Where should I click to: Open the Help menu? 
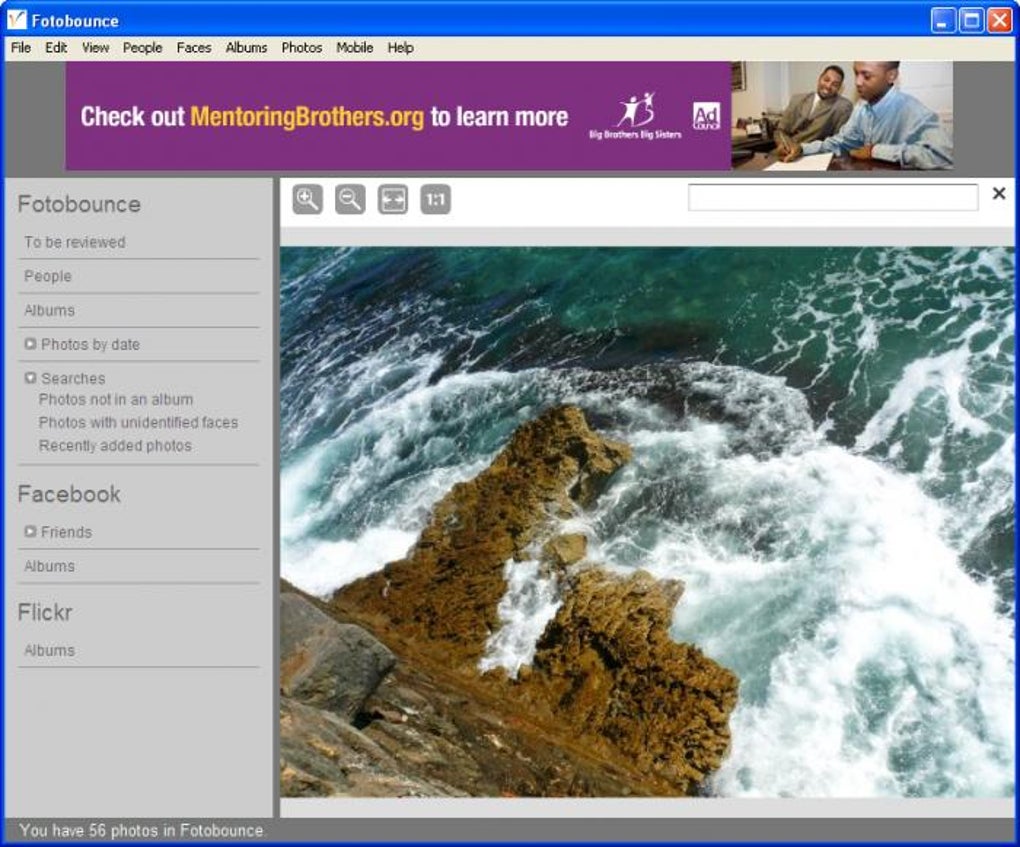(x=401, y=47)
